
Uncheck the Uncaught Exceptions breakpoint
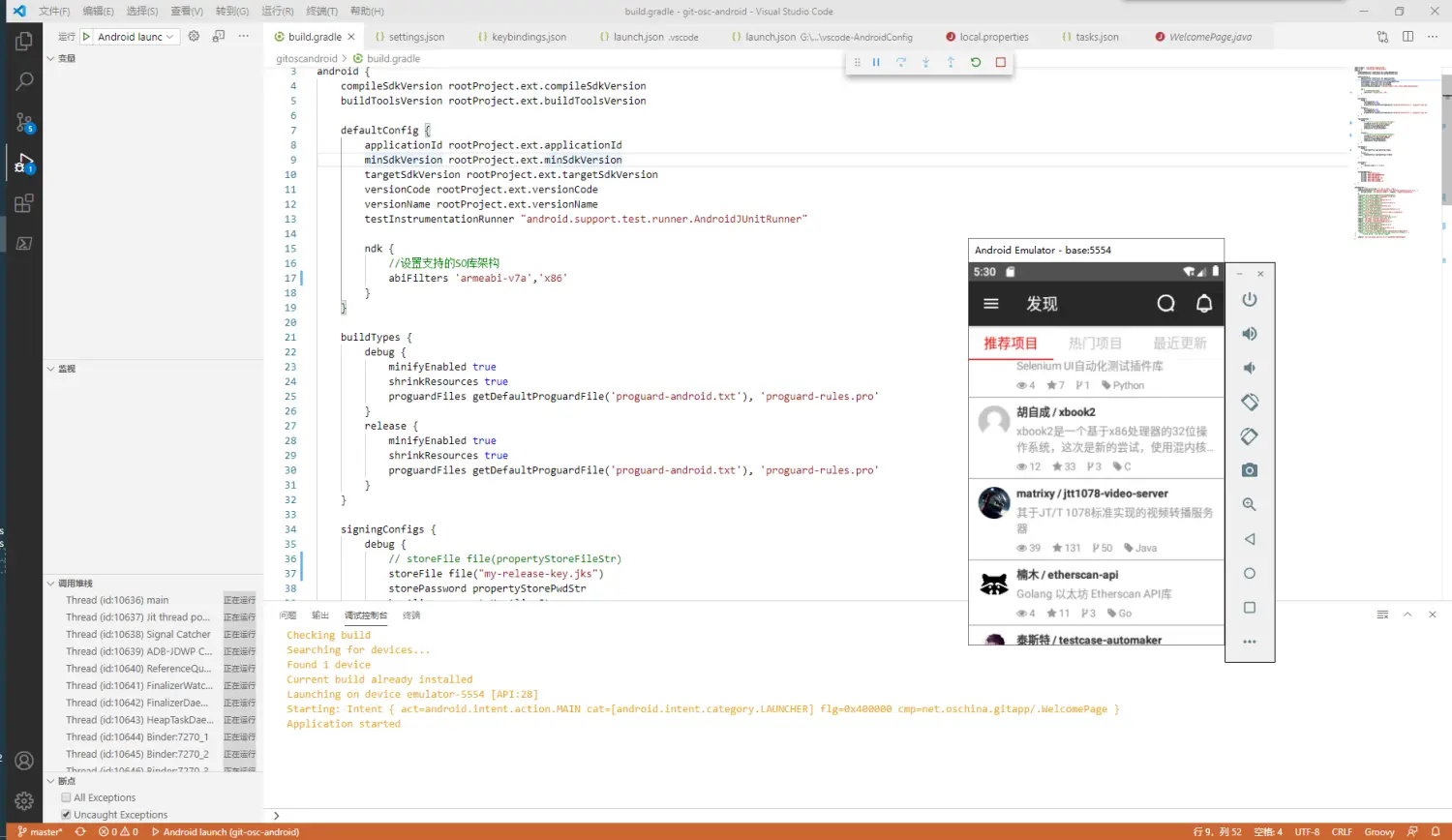(x=66, y=815)
